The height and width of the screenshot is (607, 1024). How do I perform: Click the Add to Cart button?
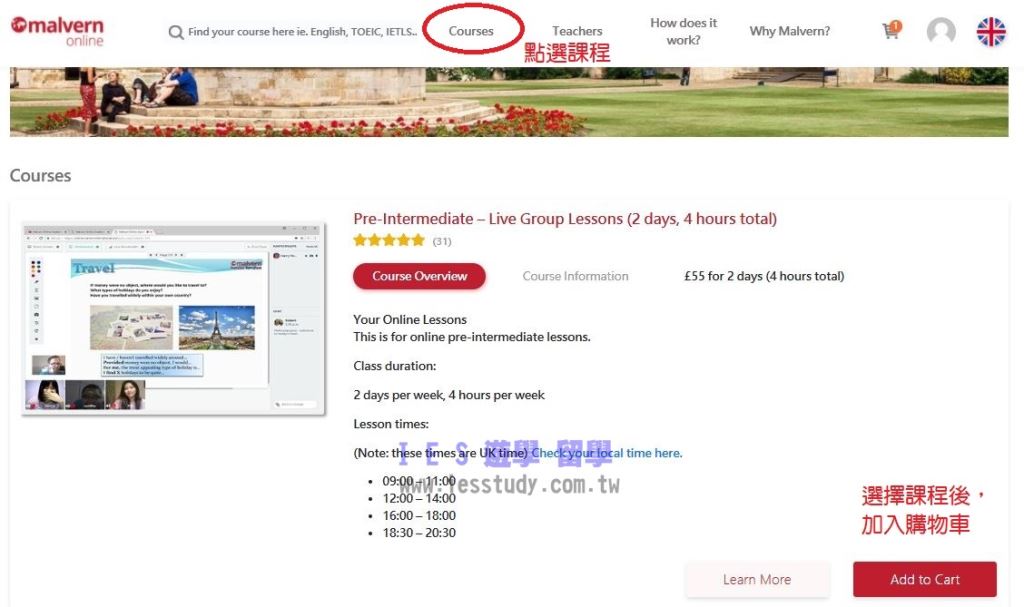coord(925,580)
